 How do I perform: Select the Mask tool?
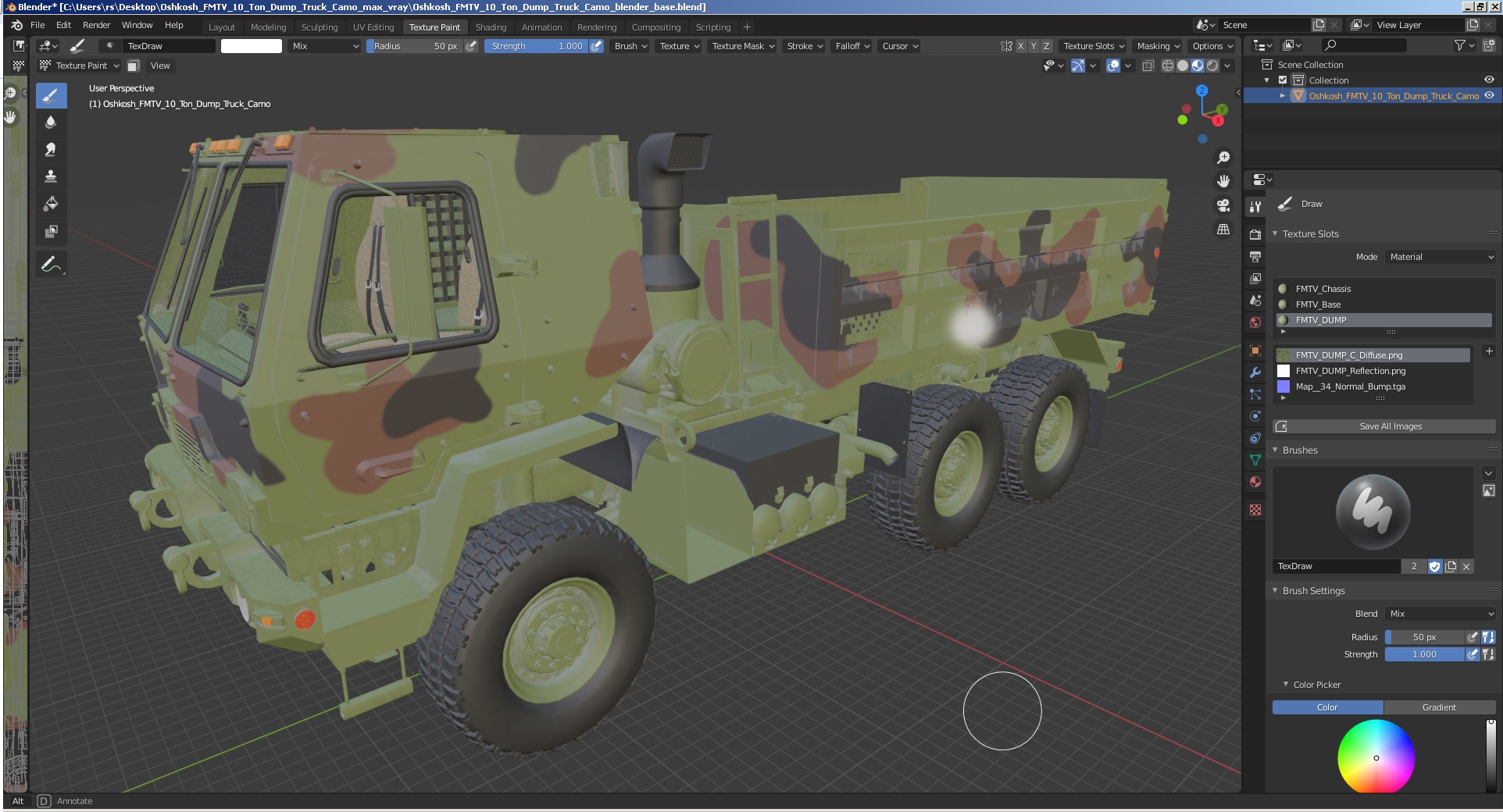[51, 231]
